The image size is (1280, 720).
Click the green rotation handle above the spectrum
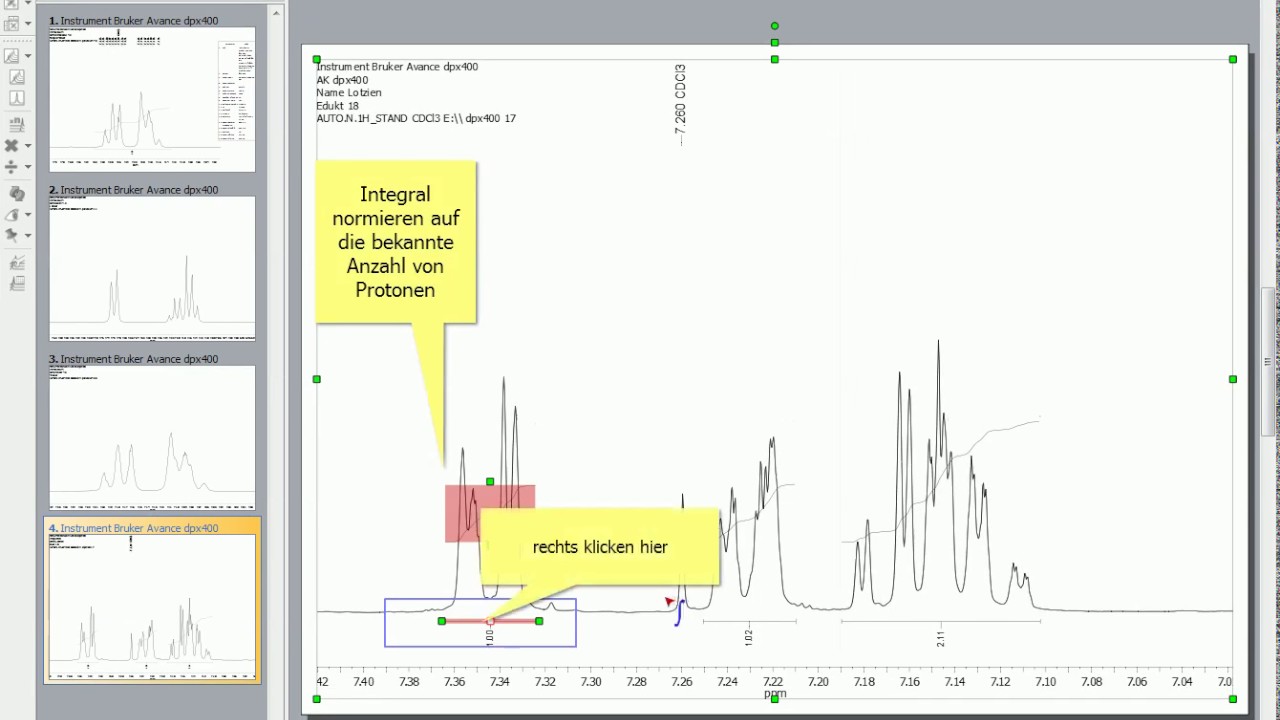(775, 26)
